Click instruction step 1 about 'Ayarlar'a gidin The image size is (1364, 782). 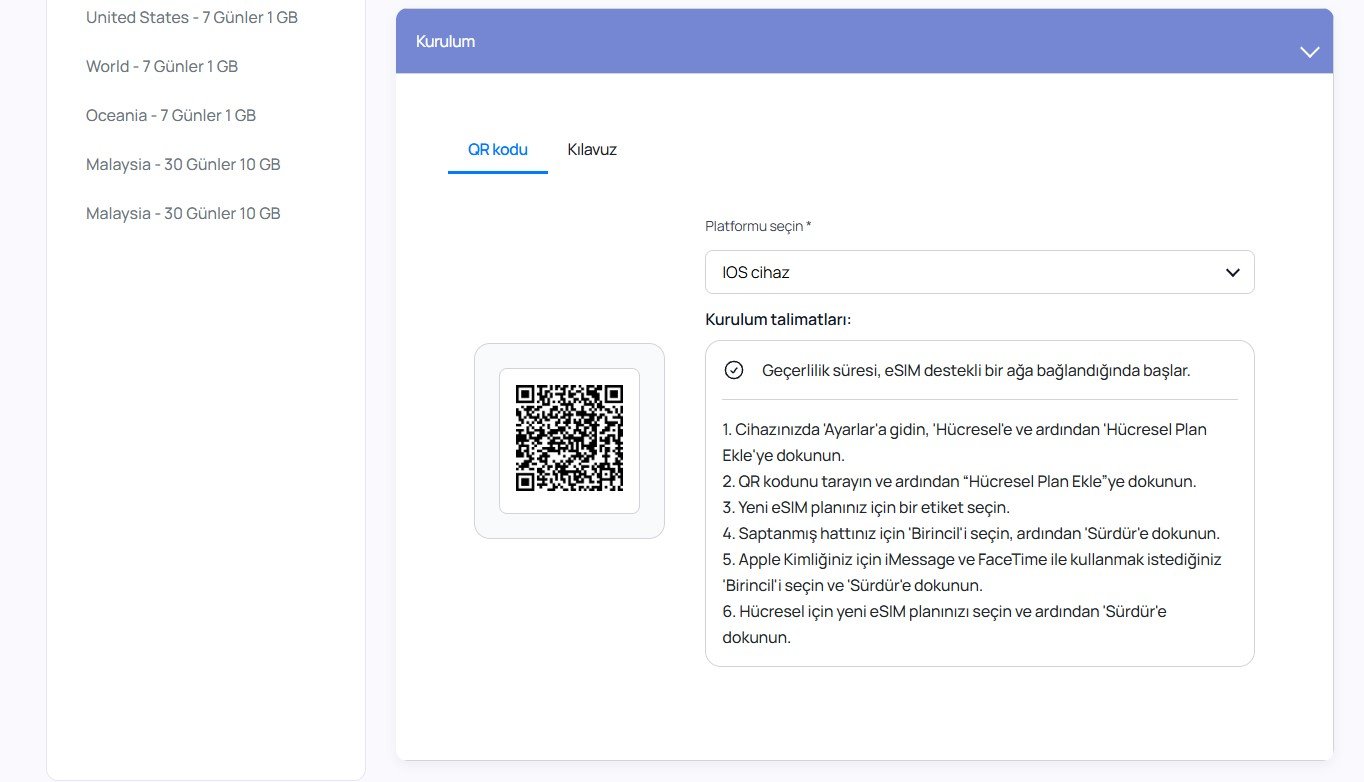tap(965, 442)
